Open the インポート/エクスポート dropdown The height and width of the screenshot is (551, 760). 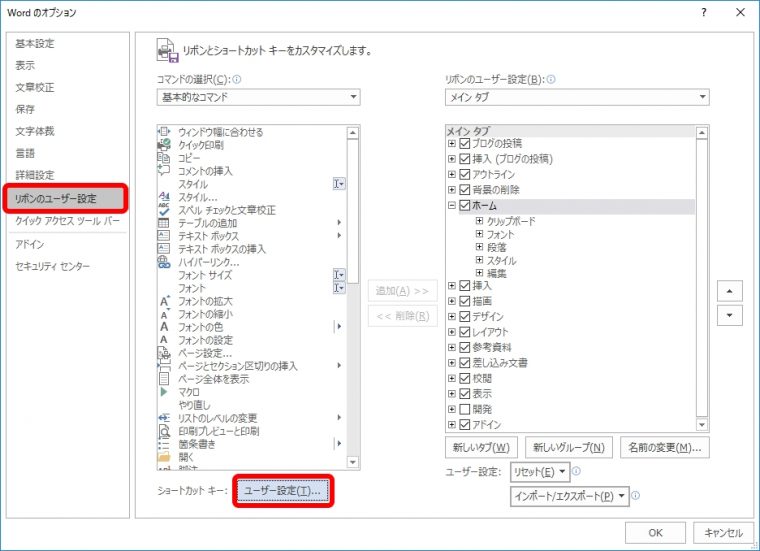(x=570, y=496)
